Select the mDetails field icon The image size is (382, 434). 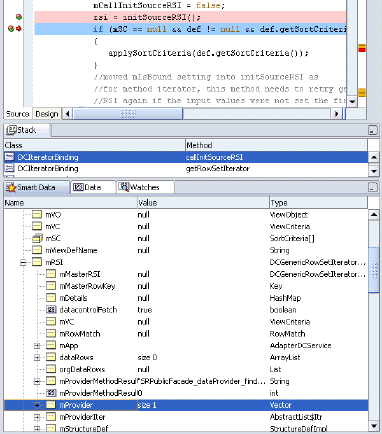(51, 298)
